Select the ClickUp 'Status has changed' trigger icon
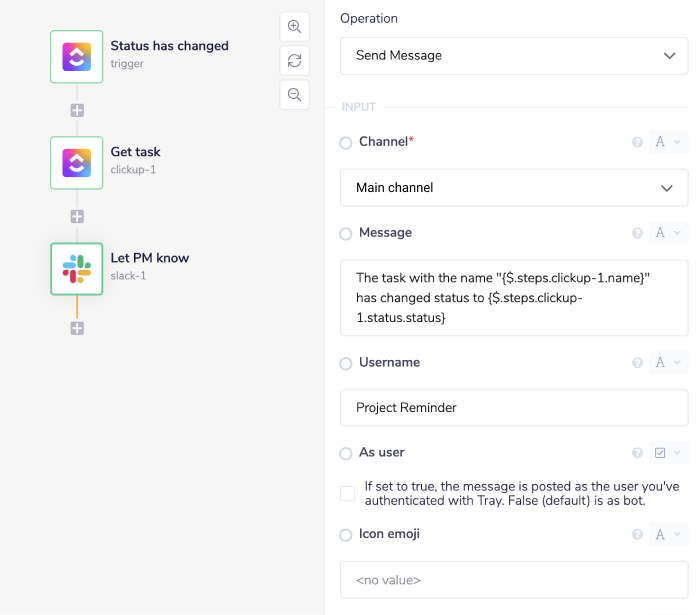 (x=77, y=56)
